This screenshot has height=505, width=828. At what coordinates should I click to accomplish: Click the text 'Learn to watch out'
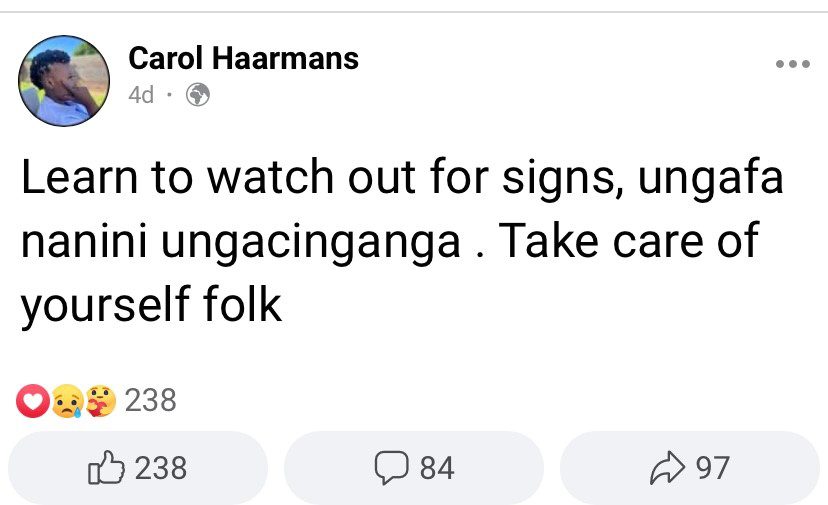coord(163,178)
